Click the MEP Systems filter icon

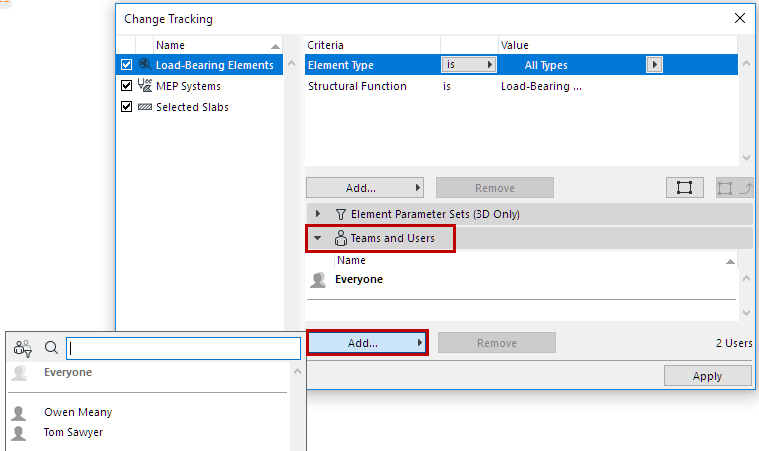[144, 86]
